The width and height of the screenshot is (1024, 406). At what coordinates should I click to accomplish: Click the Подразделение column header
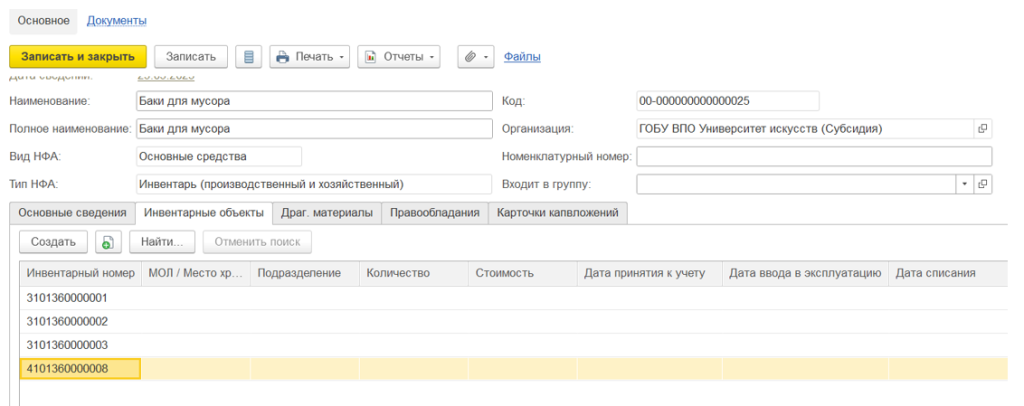coord(305,273)
